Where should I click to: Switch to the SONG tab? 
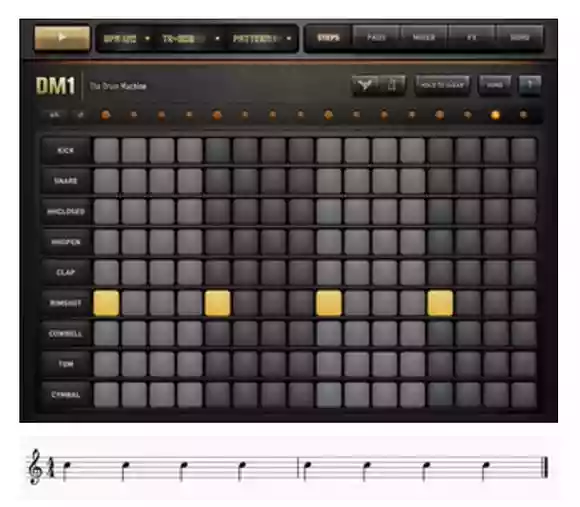[x=520, y=38]
